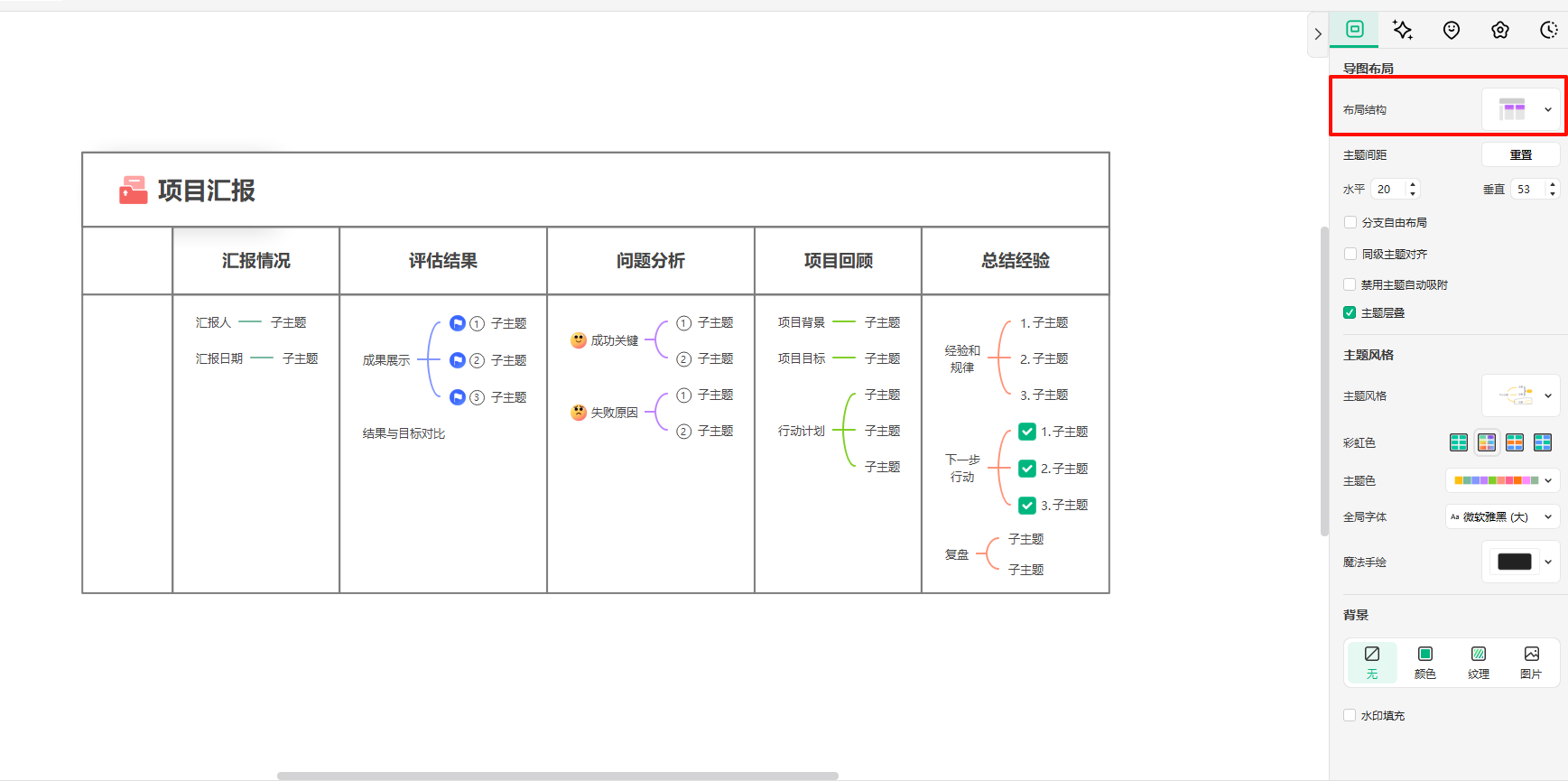Click number 2 marker under 失败原因
1568x781 pixels.
[684, 432]
